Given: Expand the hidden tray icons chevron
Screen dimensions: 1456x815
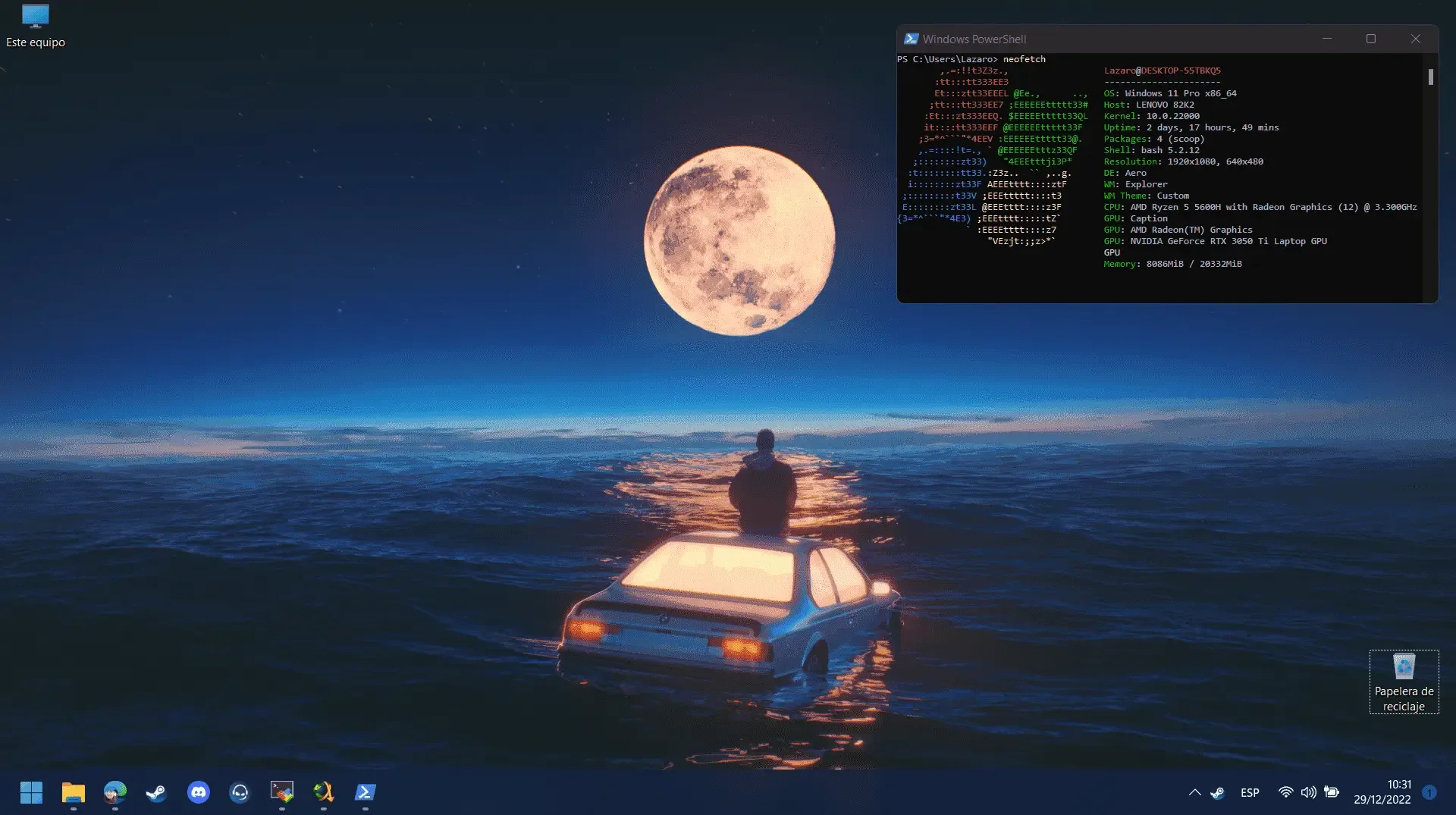Looking at the screenshot, I should pyautogui.click(x=1194, y=792).
